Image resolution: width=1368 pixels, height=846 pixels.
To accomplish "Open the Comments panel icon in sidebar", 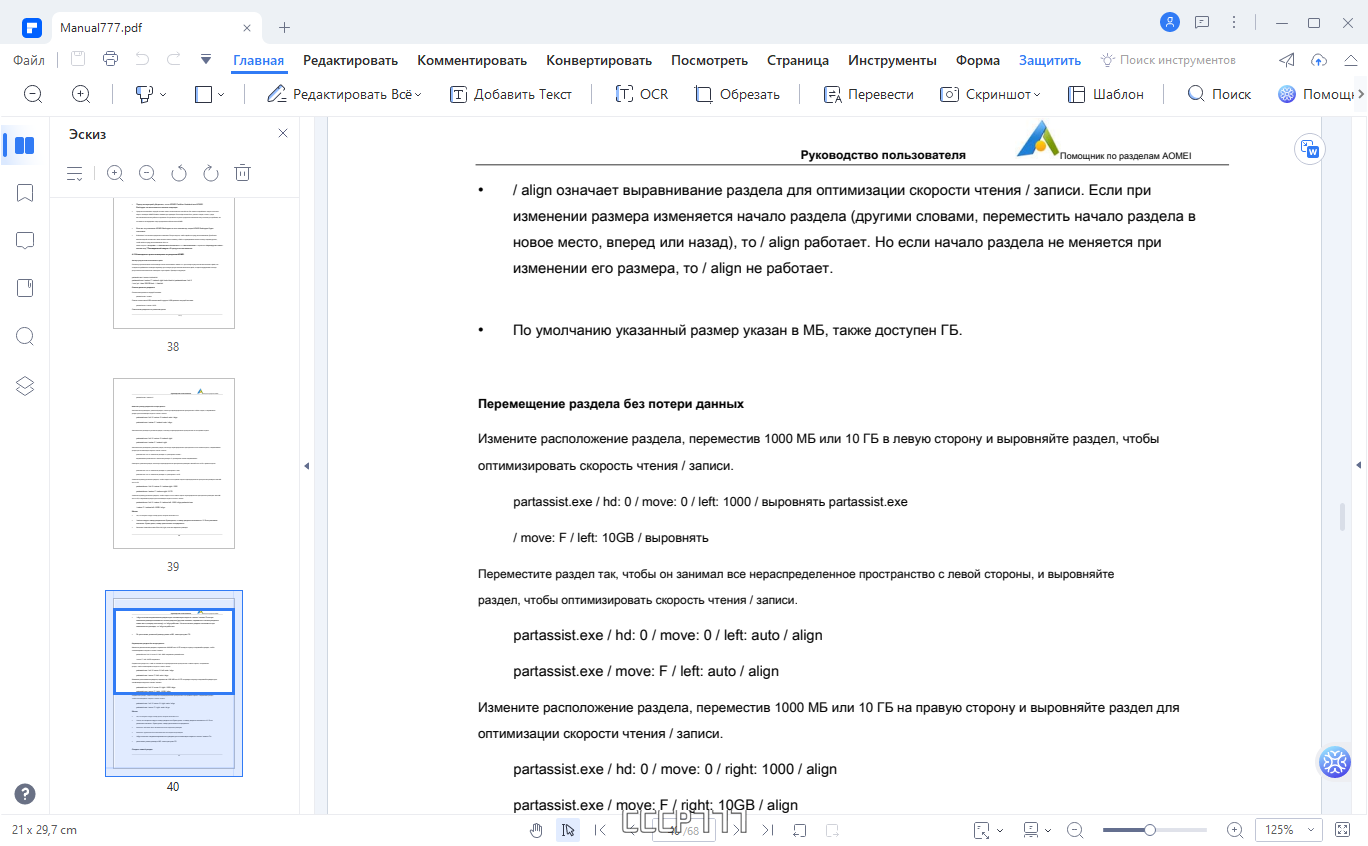I will [x=25, y=241].
